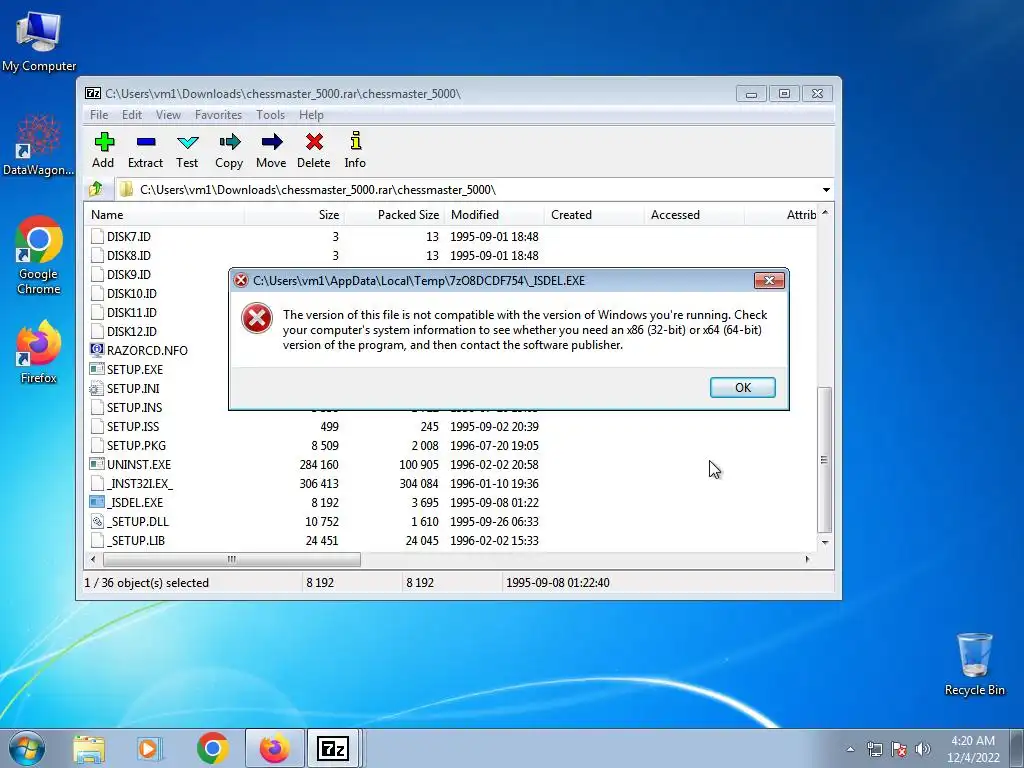This screenshot has height=768, width=1024.
Task: Open the Favorites menu
Action: point(218,115)
